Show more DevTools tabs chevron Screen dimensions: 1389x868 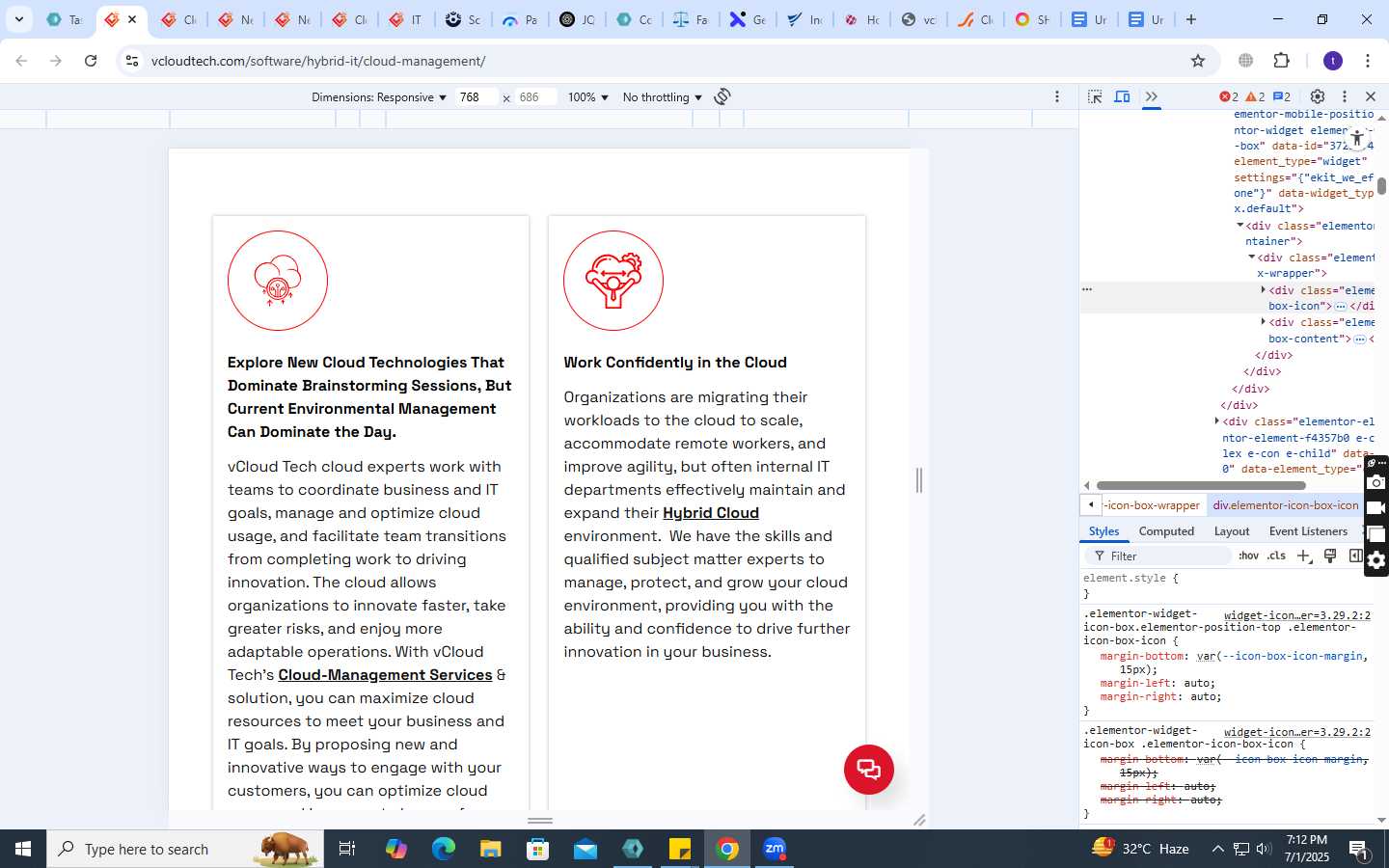click(1152, 96)
